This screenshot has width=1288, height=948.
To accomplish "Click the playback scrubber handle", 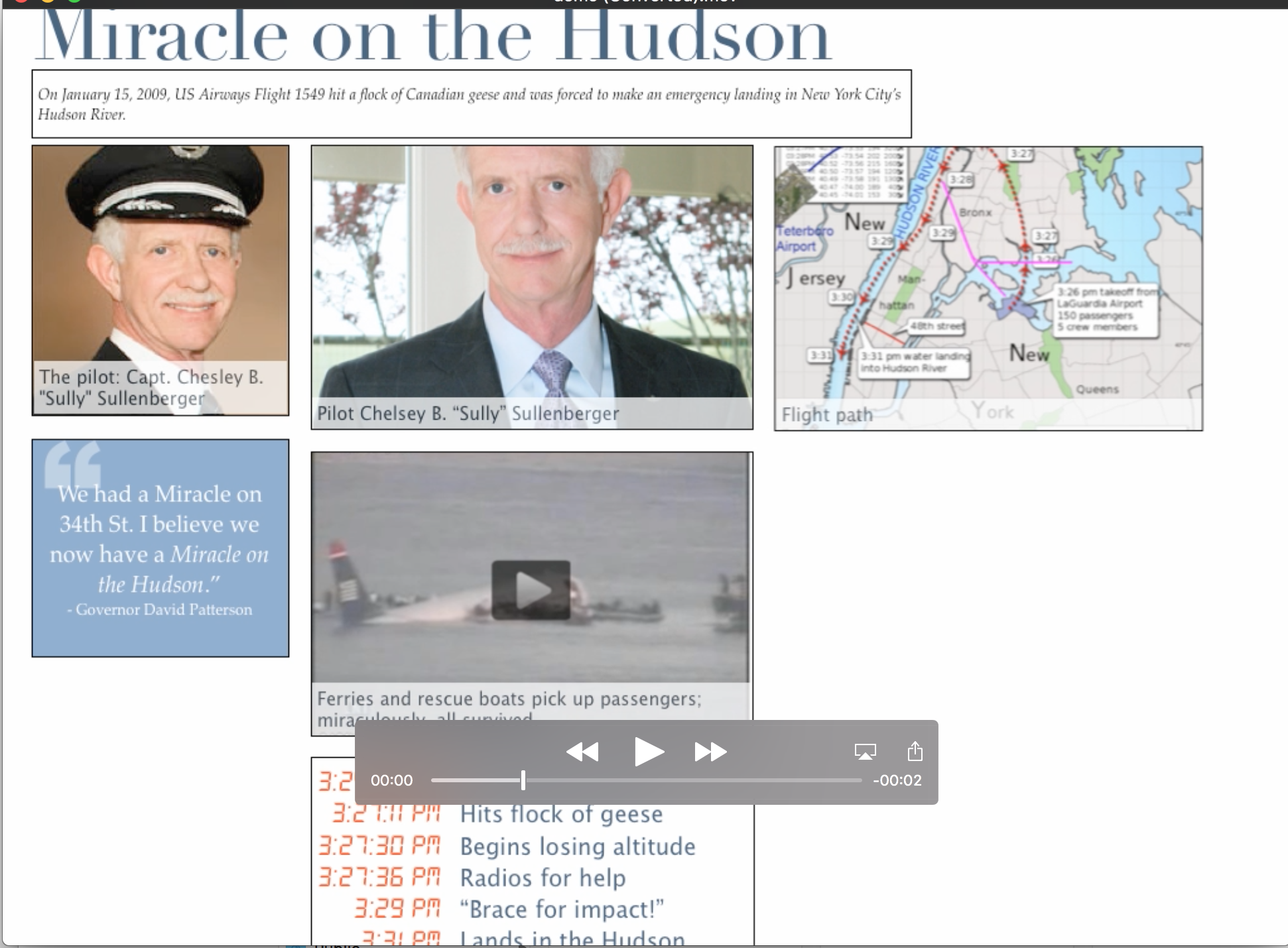I will pyautogui.click(x=523, y=780).
